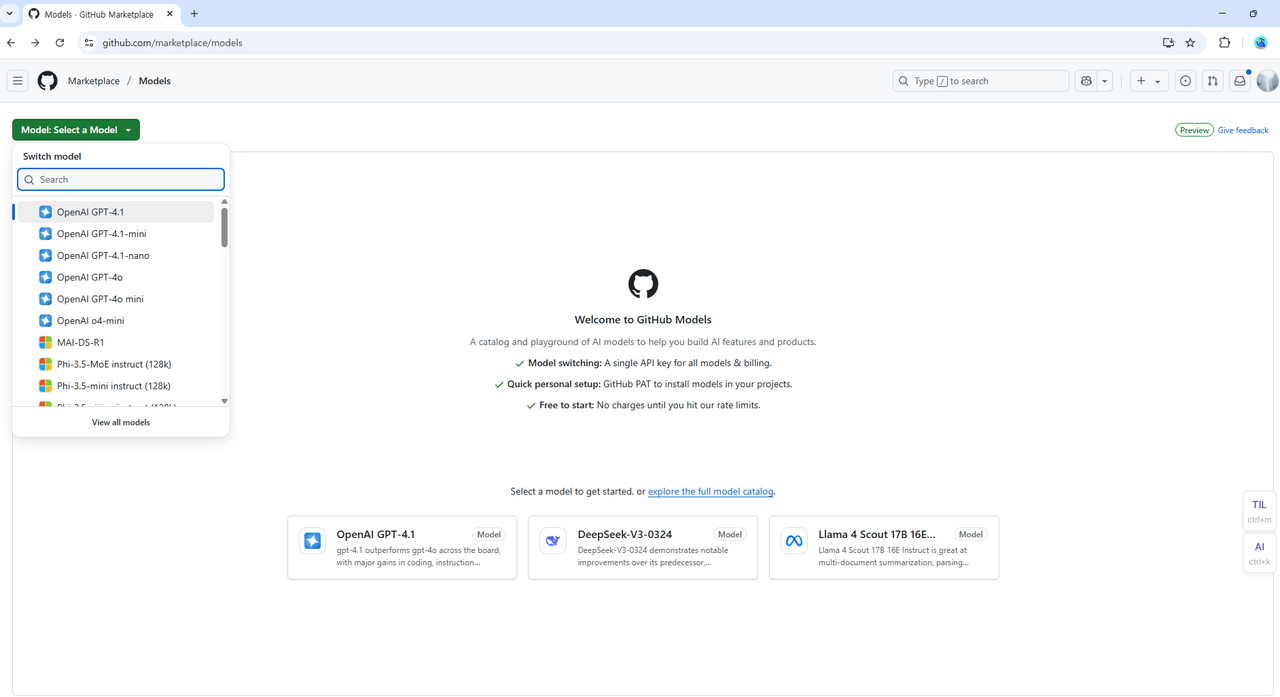
Task: Open the Pull requests icon
Action: (x=1212, y=80)
